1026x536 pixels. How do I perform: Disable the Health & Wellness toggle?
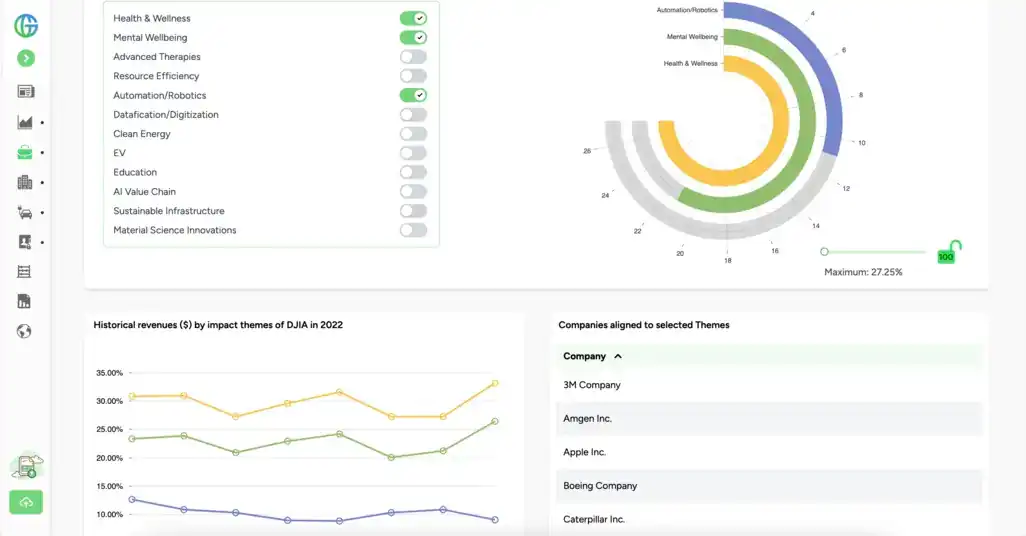point(413,18)
